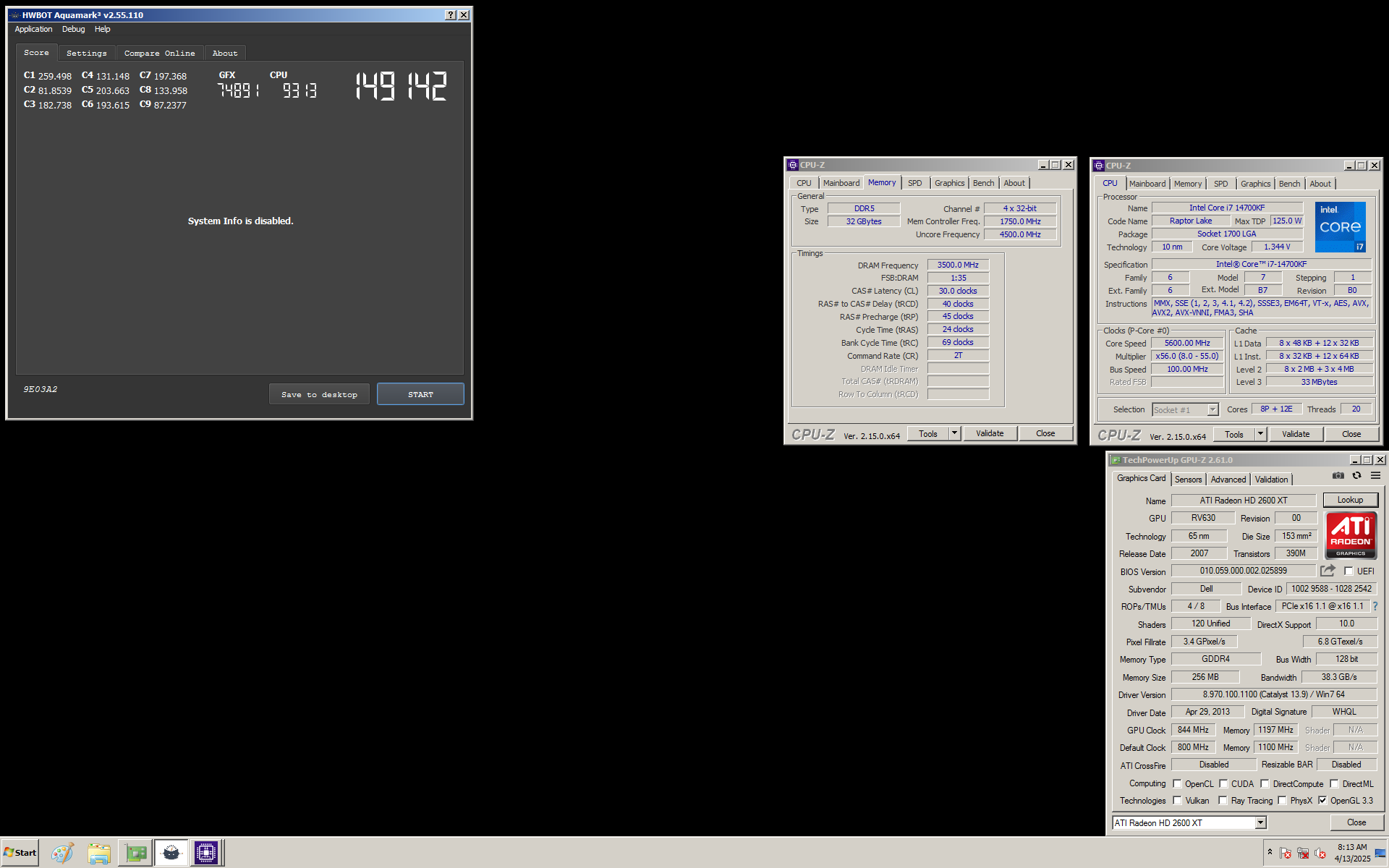This screenshot has width=1389, height=868.
Task: Toggle the OpenCL checkbox
Action: [x=1177, y=783]
